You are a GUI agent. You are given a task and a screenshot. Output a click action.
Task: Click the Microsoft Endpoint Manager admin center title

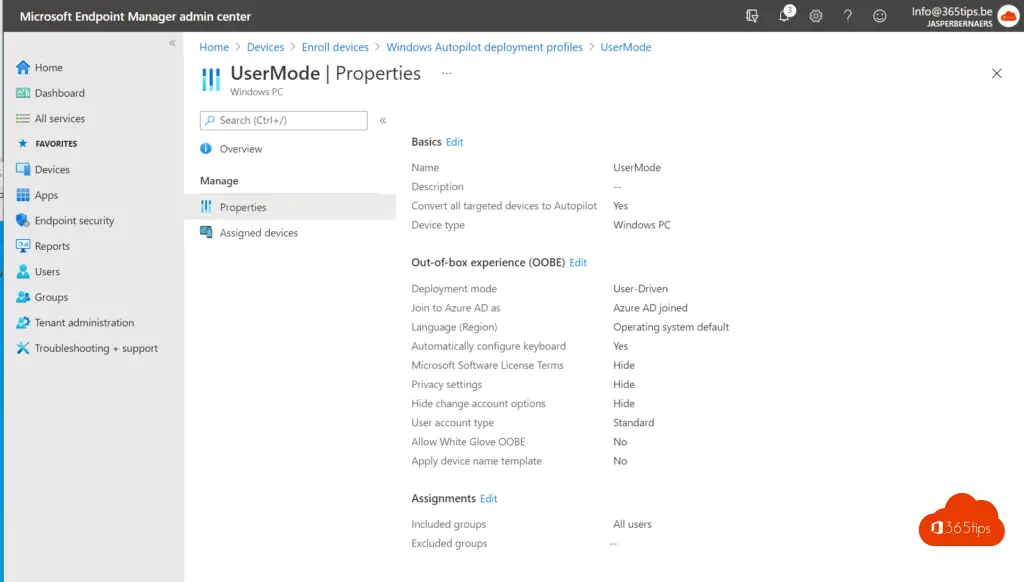[135, 16]
